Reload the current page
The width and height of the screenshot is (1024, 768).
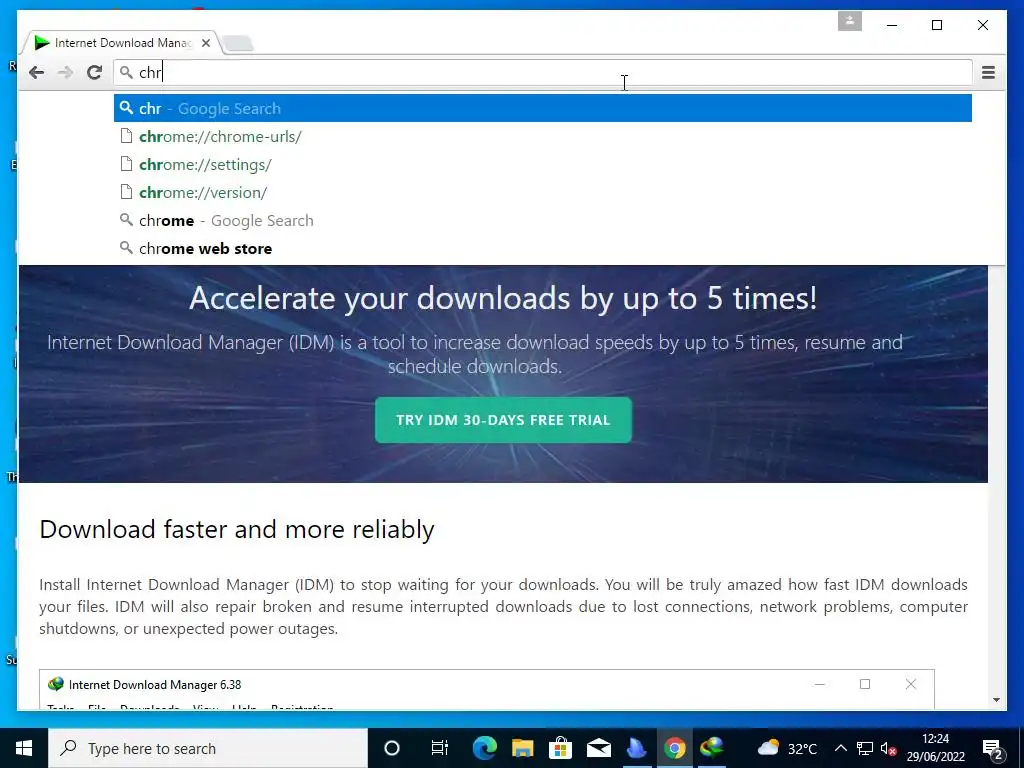pos(94,72)
